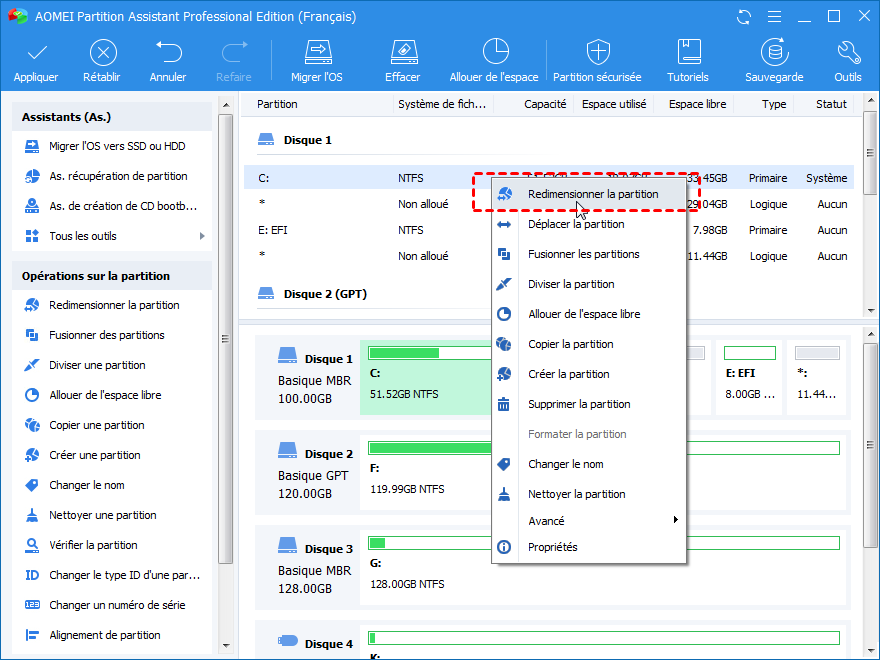Screen dimensions: 880x660
Task: Open the Outils wrench menu
Action: tap(847, 52)
